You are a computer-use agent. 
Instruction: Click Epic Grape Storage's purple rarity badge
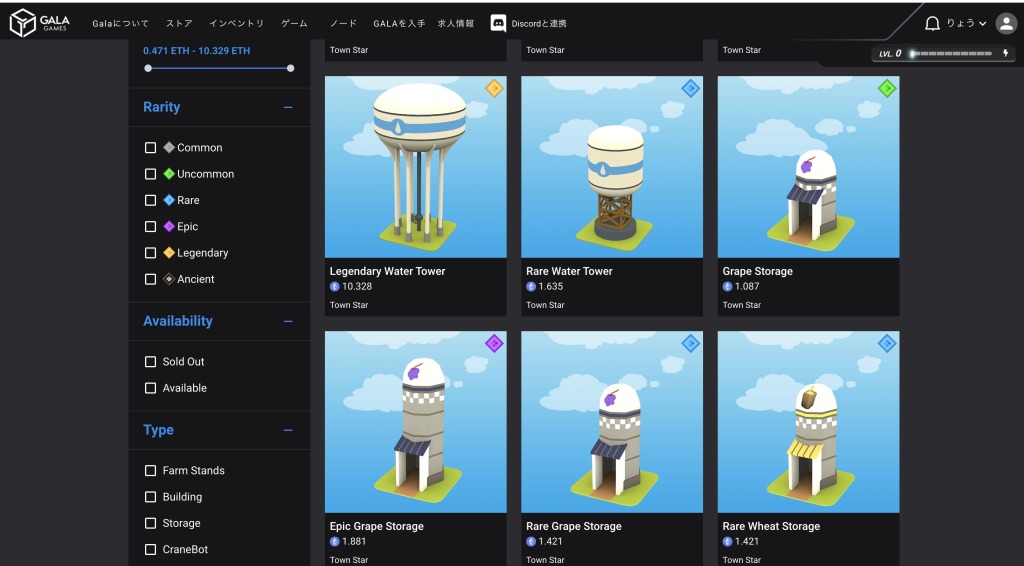point(494,343)
